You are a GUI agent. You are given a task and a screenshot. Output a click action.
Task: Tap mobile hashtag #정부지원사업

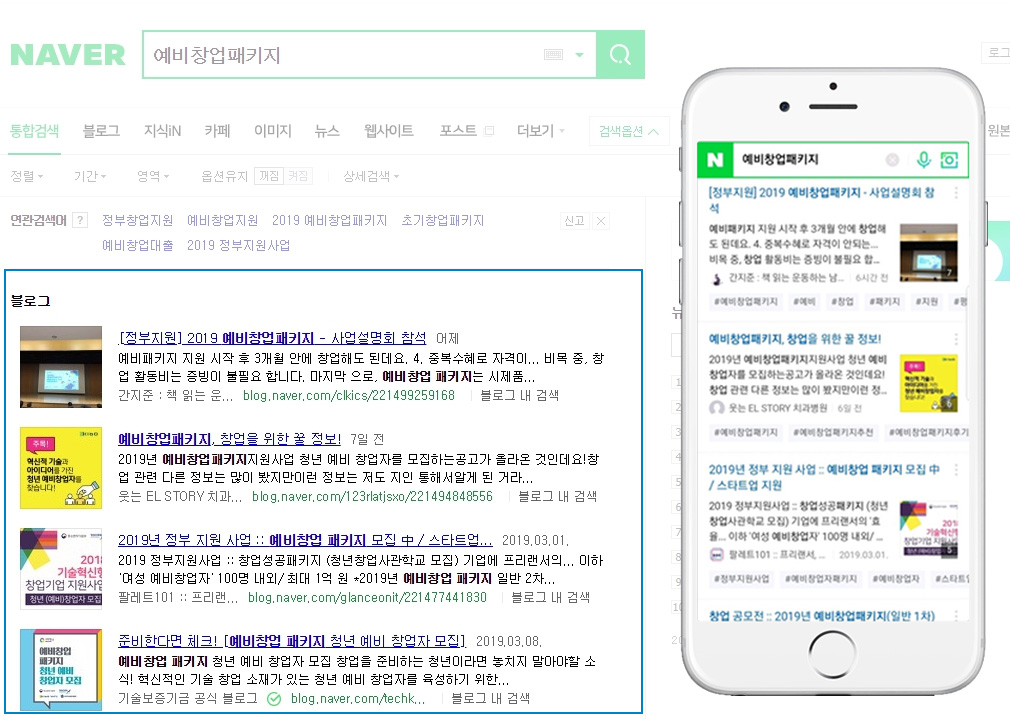(741, 579)
